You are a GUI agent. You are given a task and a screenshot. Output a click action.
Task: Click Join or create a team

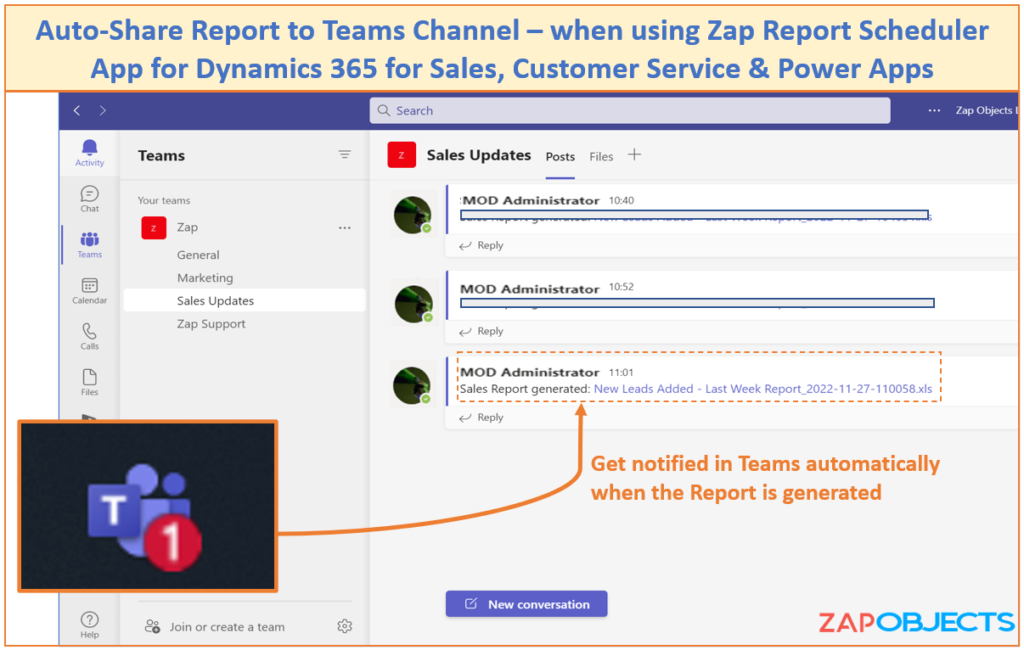pyautogui.click(x=215, y=626)
